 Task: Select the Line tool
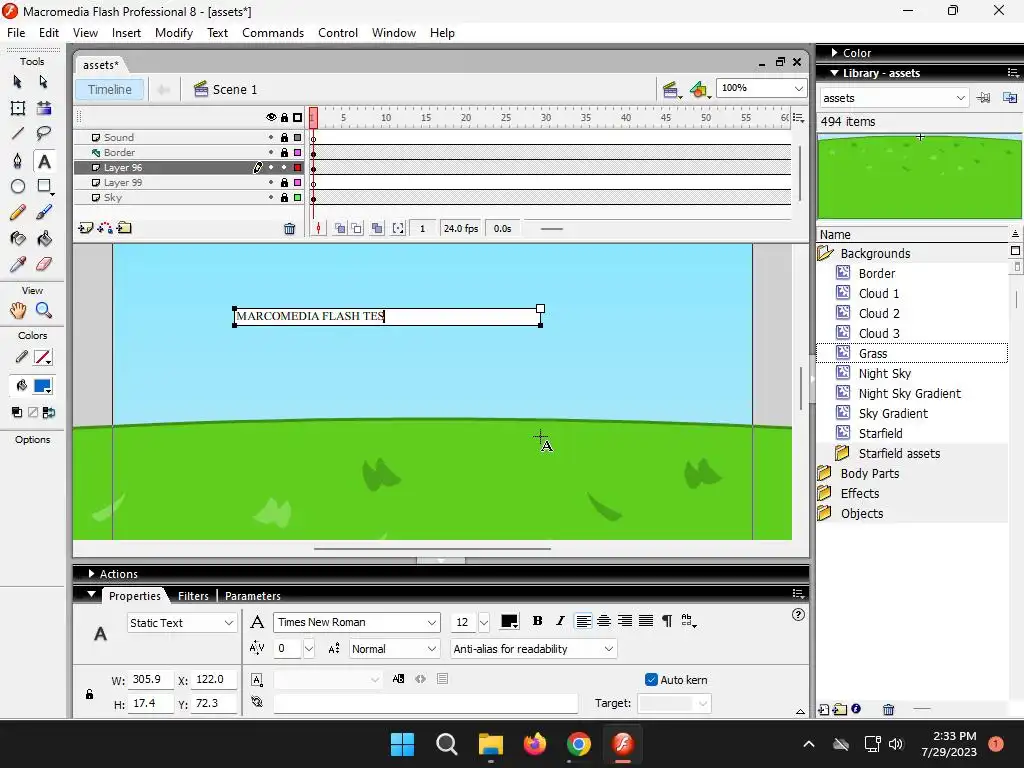[x=18, y=134]
